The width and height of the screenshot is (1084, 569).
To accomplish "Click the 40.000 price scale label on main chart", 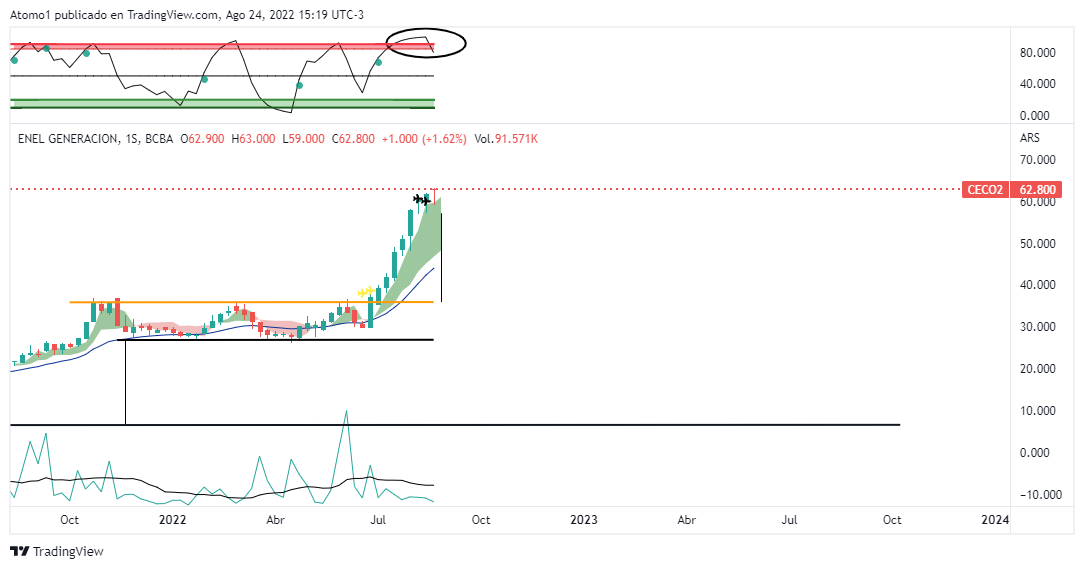I will (1038, 285).
